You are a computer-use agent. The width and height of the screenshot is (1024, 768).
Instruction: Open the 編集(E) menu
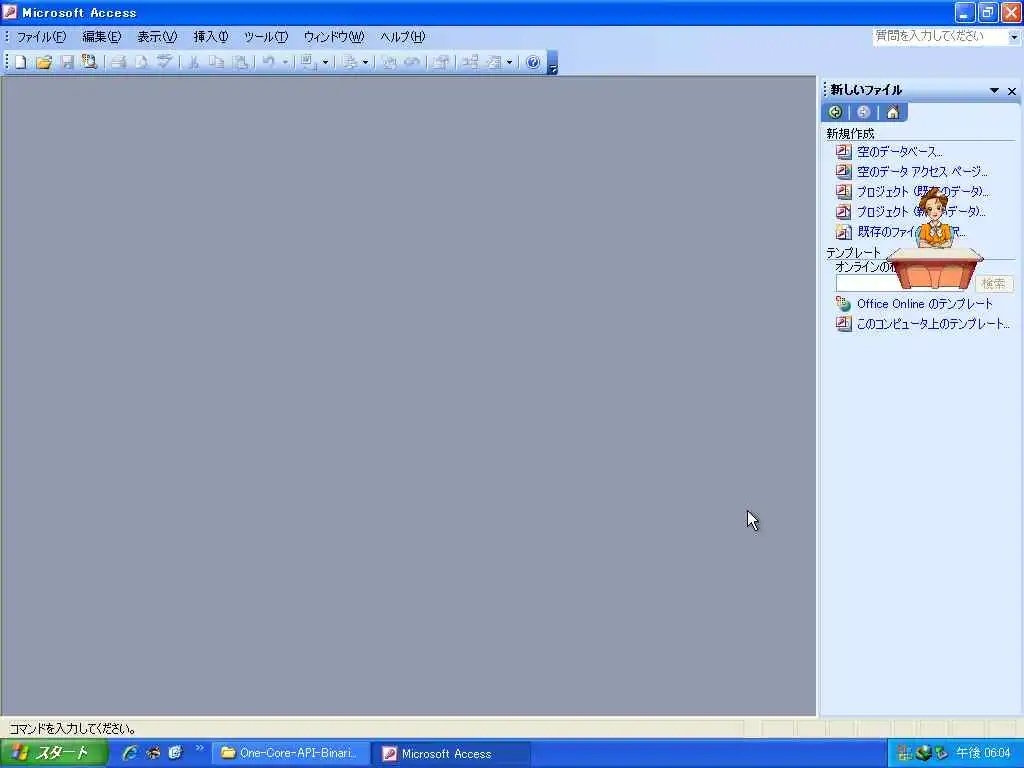[101, 37]
